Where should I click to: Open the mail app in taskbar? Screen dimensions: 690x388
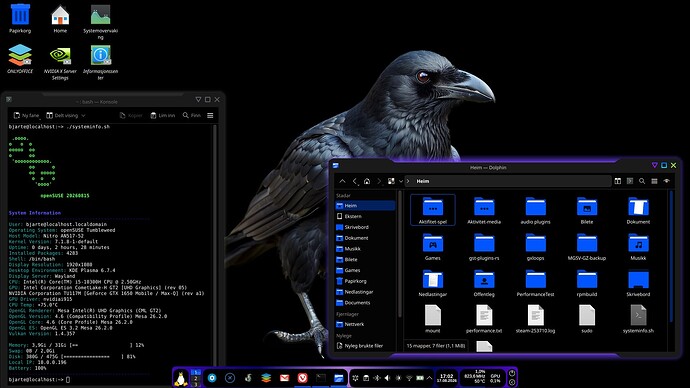[x=284, y=378]
